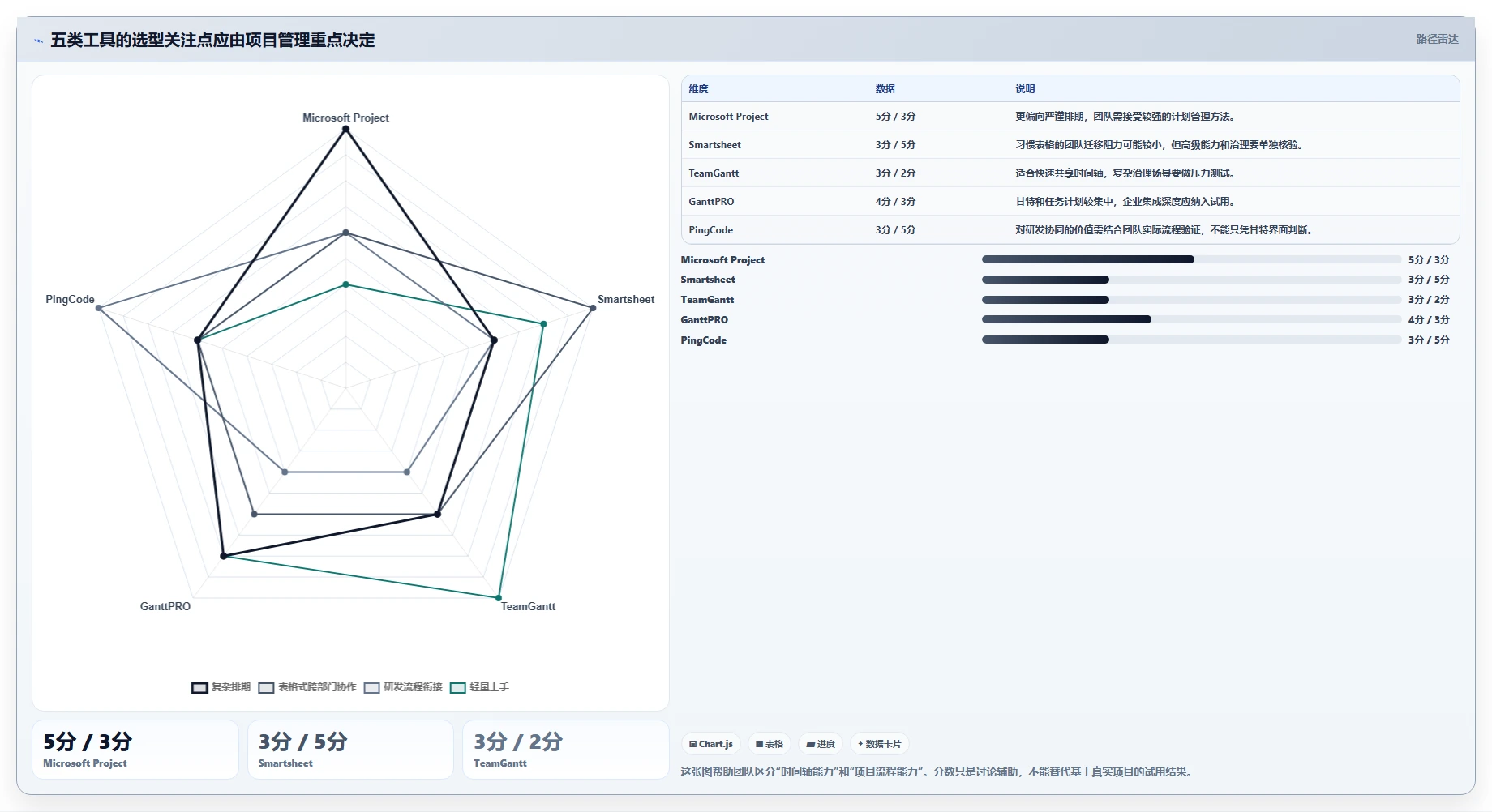Image resolution: width=1492 pixels, height=812 pixels.
Task: Select the 说明 column header
Action: coord(1025,89)
